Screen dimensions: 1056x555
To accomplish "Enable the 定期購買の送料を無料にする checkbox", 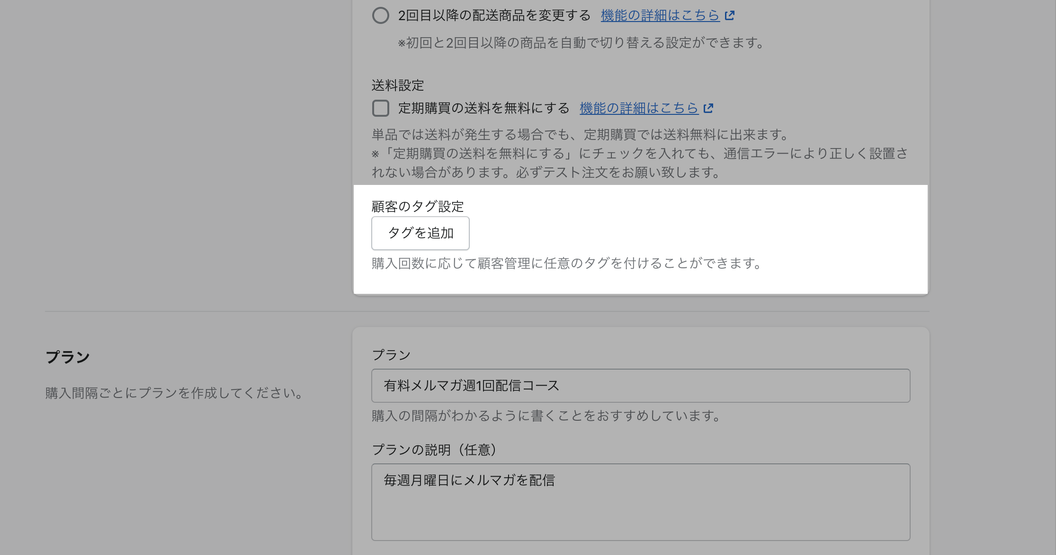I will 380,108.
